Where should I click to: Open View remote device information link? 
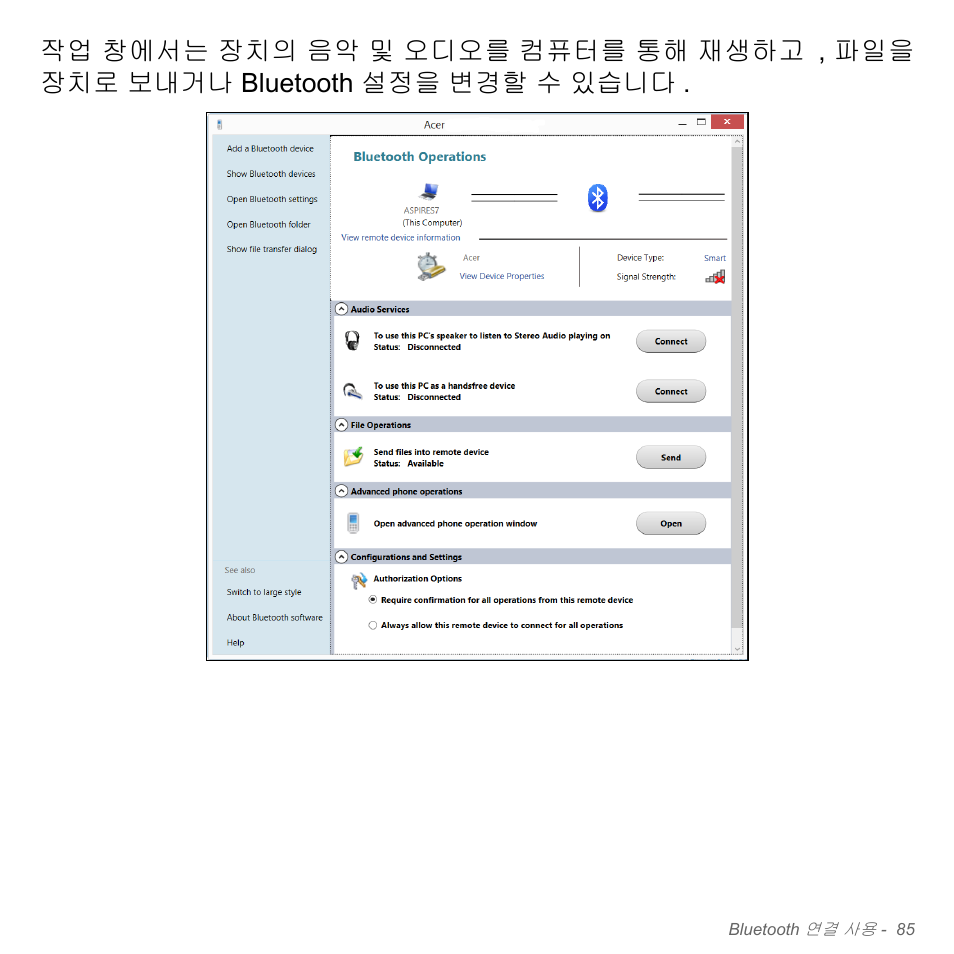400,238
